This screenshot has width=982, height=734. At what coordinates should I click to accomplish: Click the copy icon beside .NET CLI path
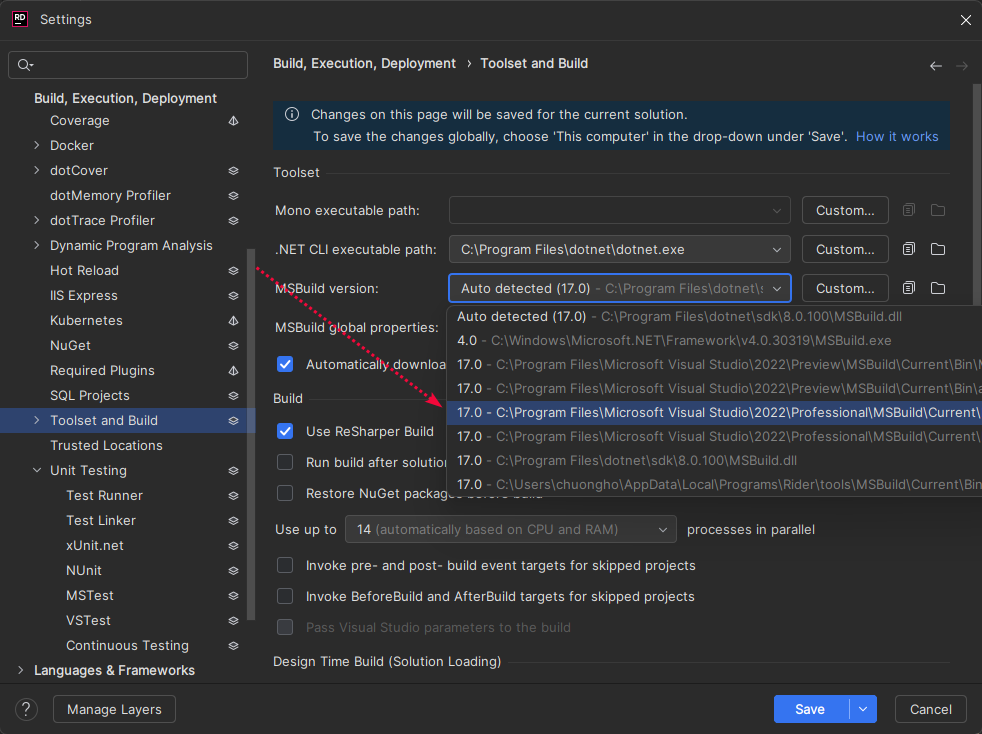pos(908,249)
